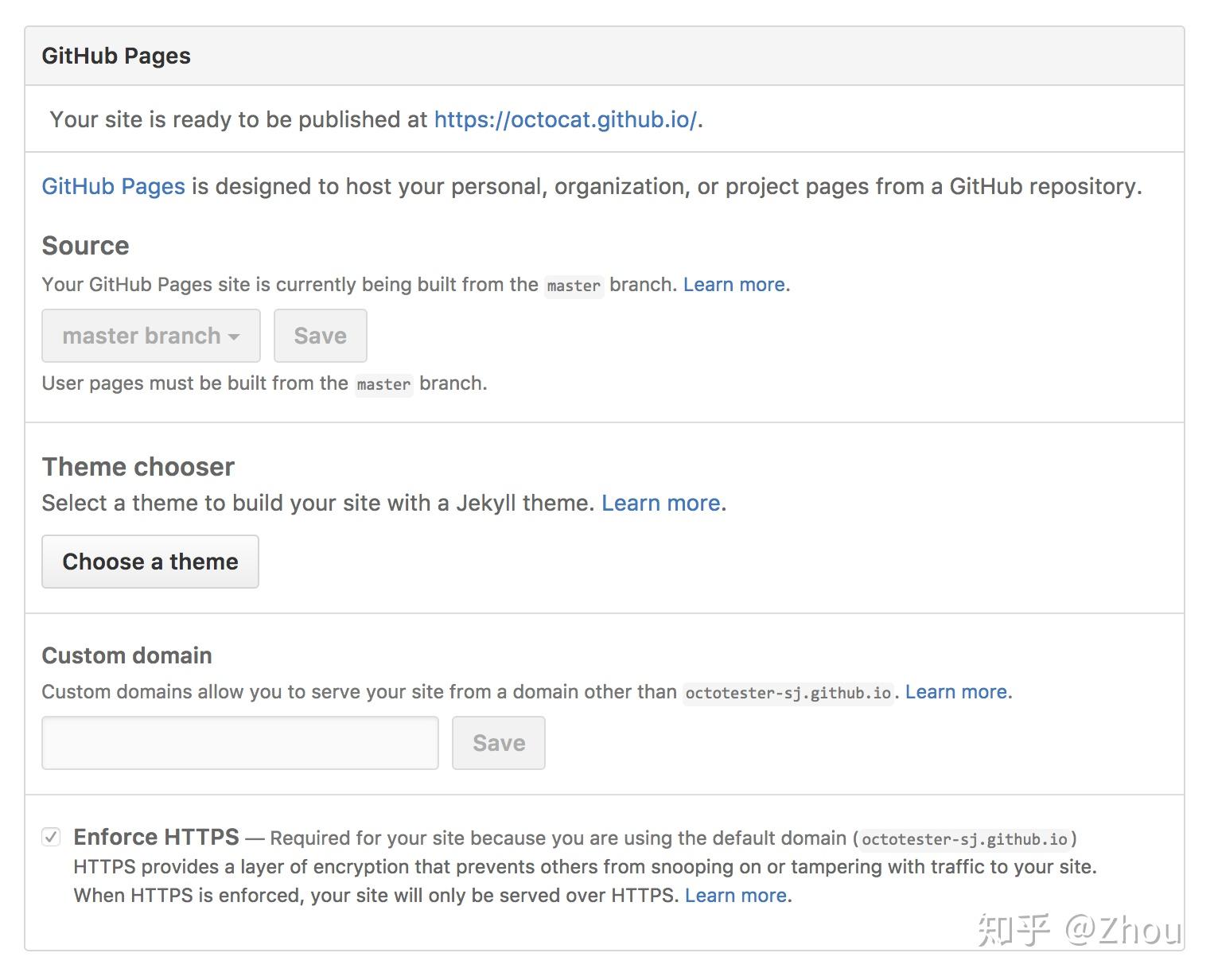Click the GitHub Pages hyperlink
Image resolution: width=1214 pixels, height=980 pixels.
click(112, 186)
